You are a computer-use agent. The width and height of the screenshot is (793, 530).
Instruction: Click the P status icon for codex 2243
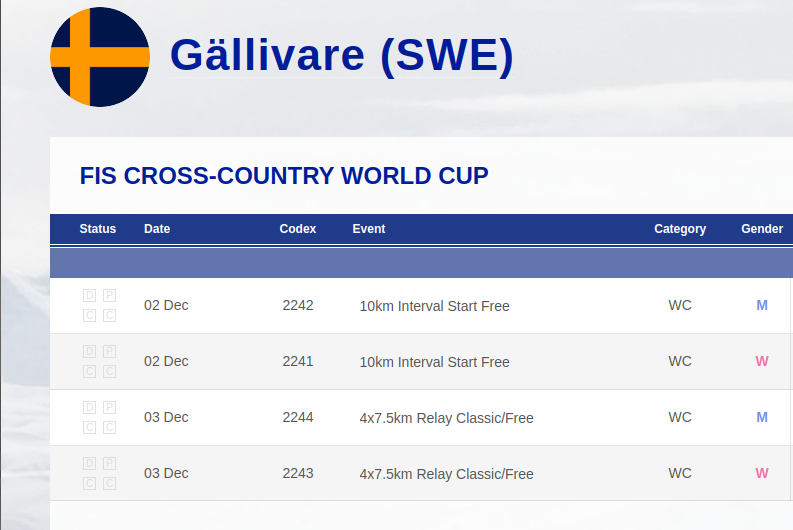109,464
